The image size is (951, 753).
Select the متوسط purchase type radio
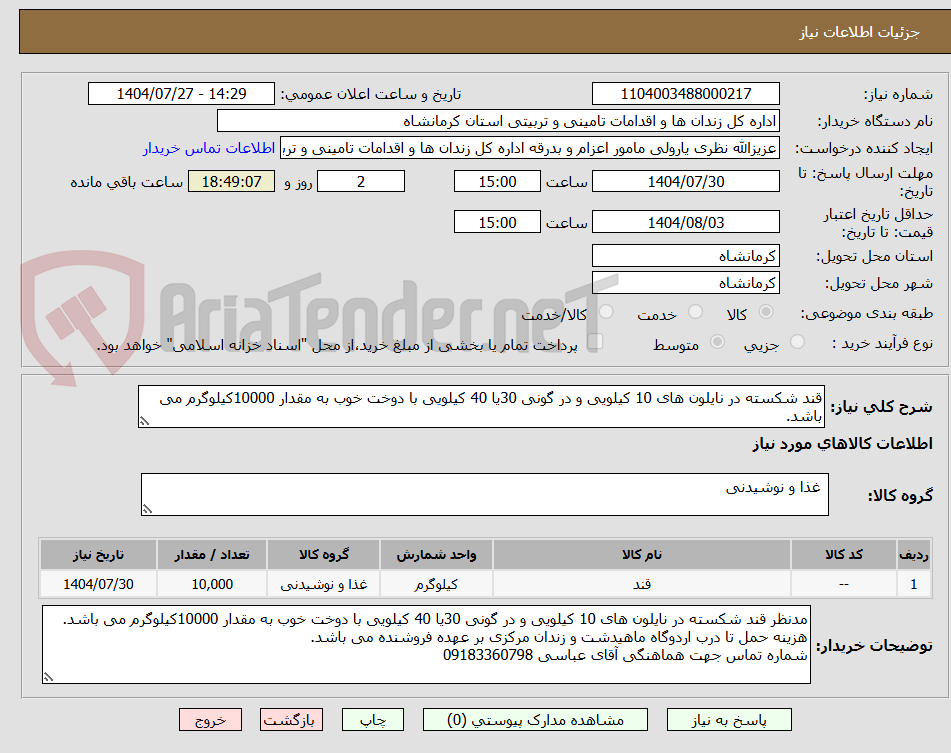pyautogui.click(x=717, y=342)
